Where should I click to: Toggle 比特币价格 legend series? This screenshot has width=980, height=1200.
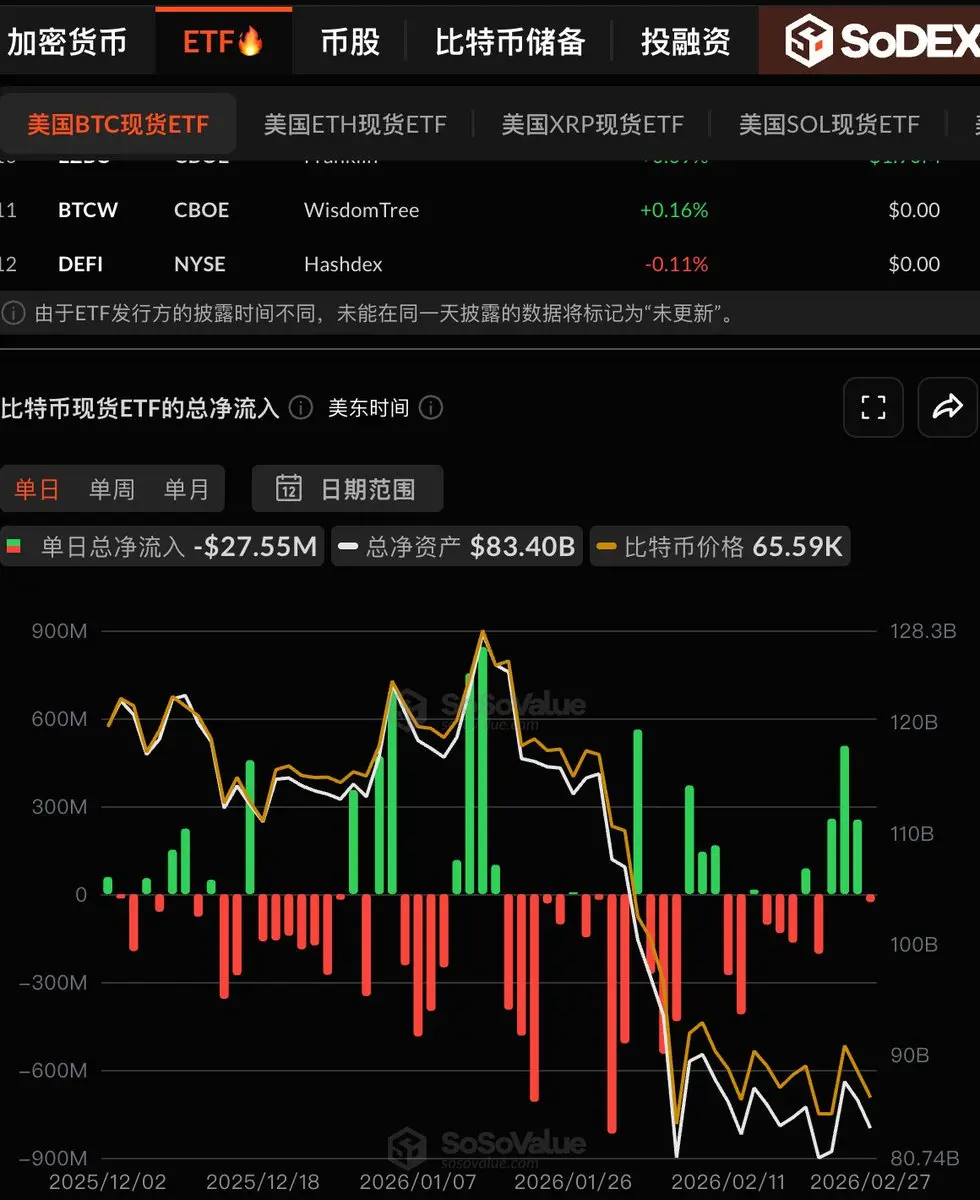(720, 546)
